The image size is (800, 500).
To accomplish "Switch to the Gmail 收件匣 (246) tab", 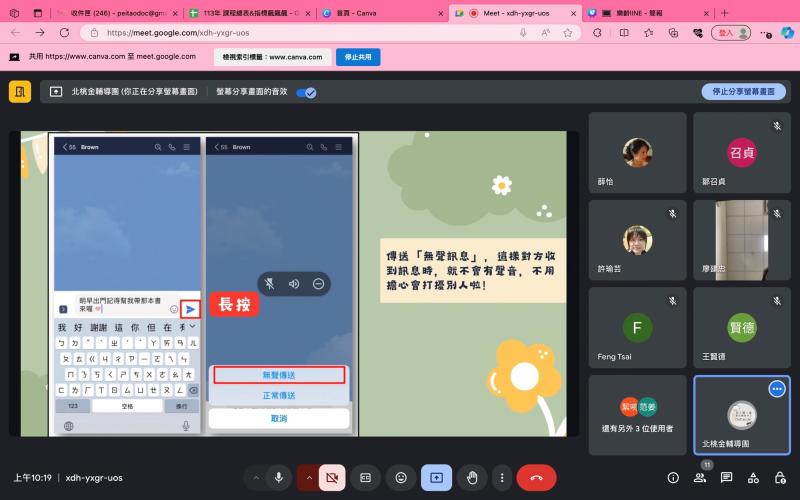I will (x=117, y=13).
